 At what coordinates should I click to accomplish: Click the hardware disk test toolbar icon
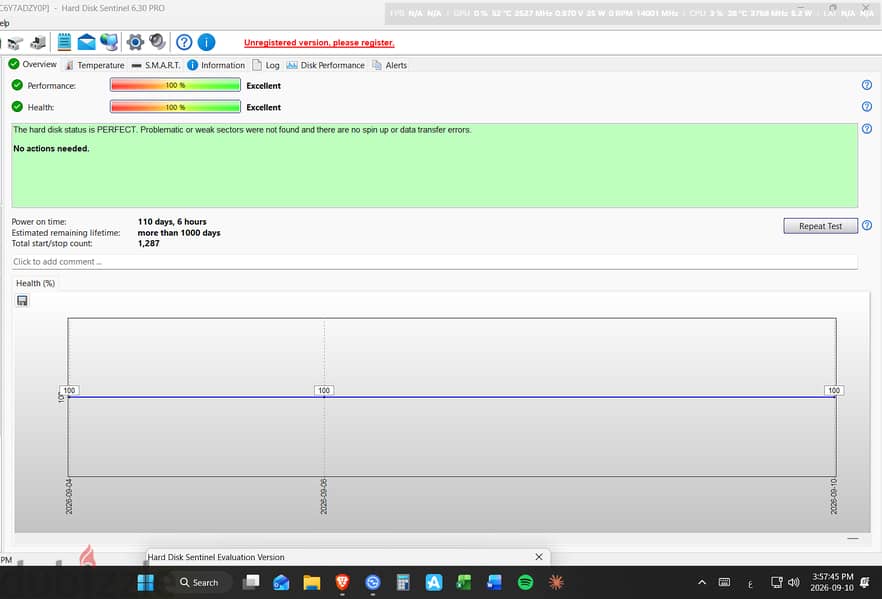pyautogui.click(x=38, y=42)
